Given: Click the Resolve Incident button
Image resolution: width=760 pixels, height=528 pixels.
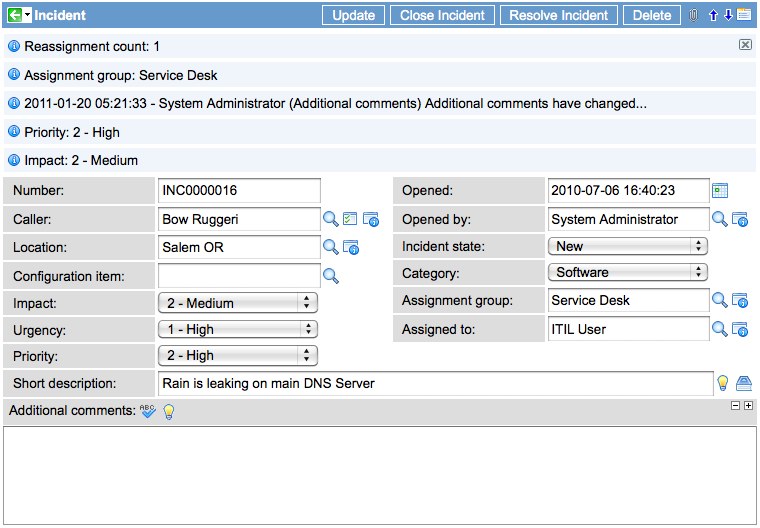Looking at the screenshot, I should tap(558, 15).
